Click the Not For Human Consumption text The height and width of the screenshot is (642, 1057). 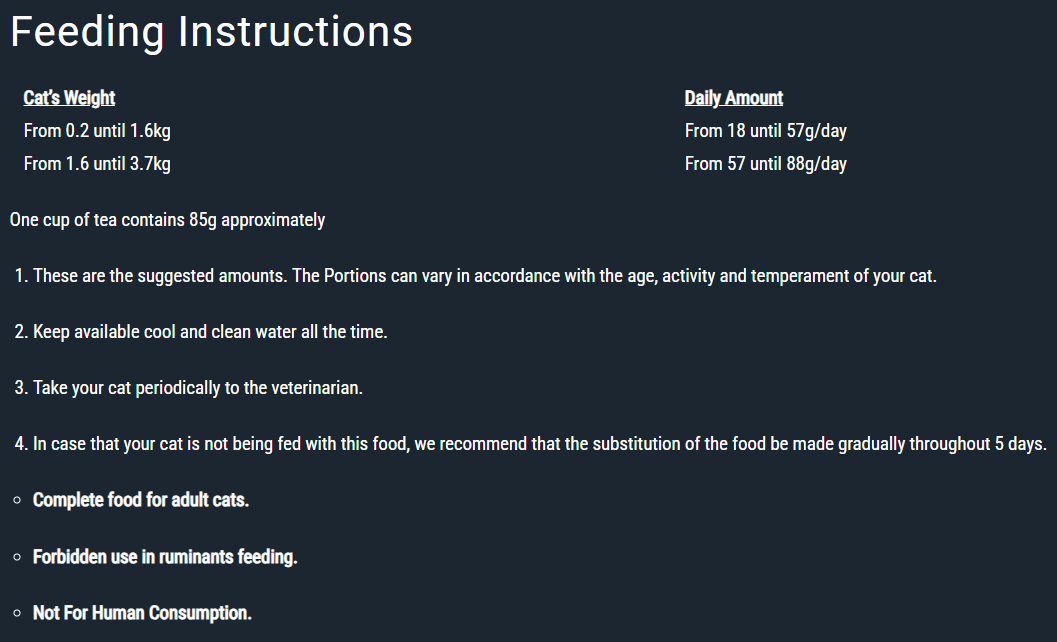coord(142,612)
